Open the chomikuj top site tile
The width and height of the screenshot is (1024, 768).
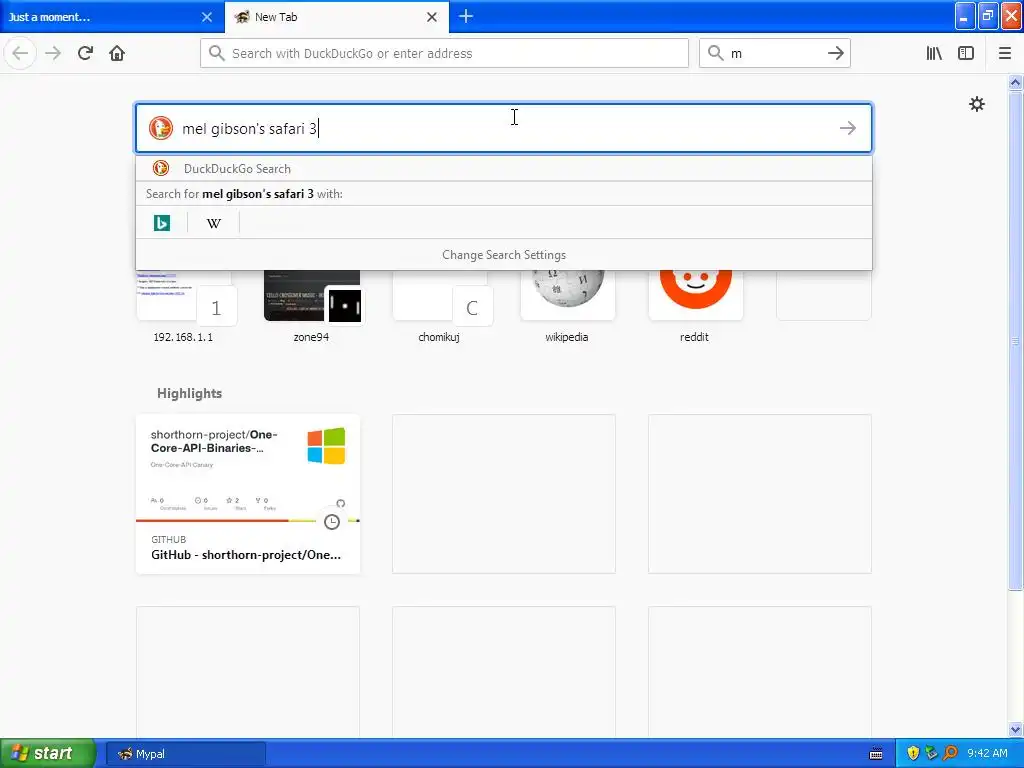(x=440, y=306)
